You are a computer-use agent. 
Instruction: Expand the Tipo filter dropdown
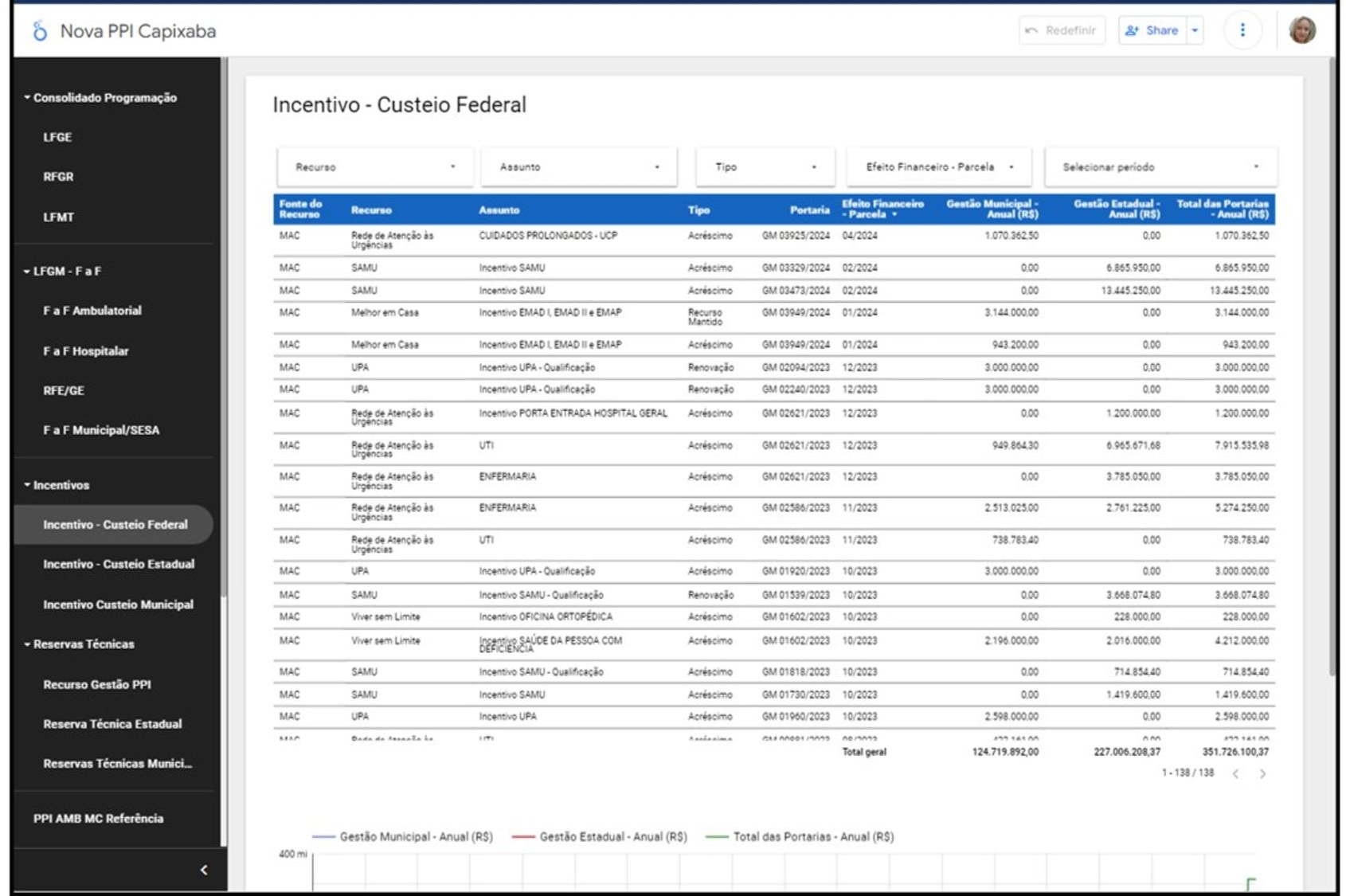click(765, 167)
